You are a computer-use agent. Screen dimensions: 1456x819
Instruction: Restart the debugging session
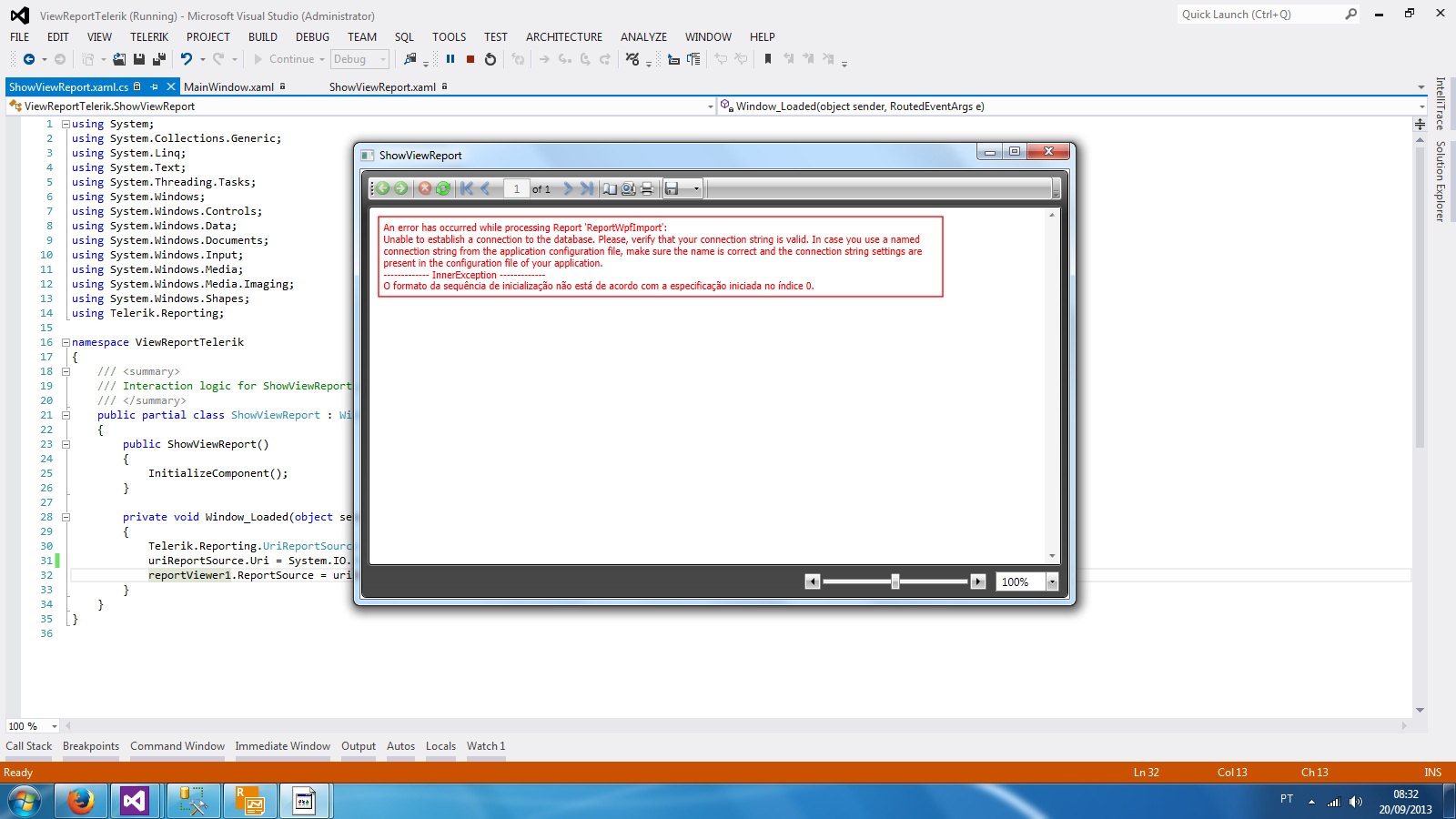[x=490, y=59]
